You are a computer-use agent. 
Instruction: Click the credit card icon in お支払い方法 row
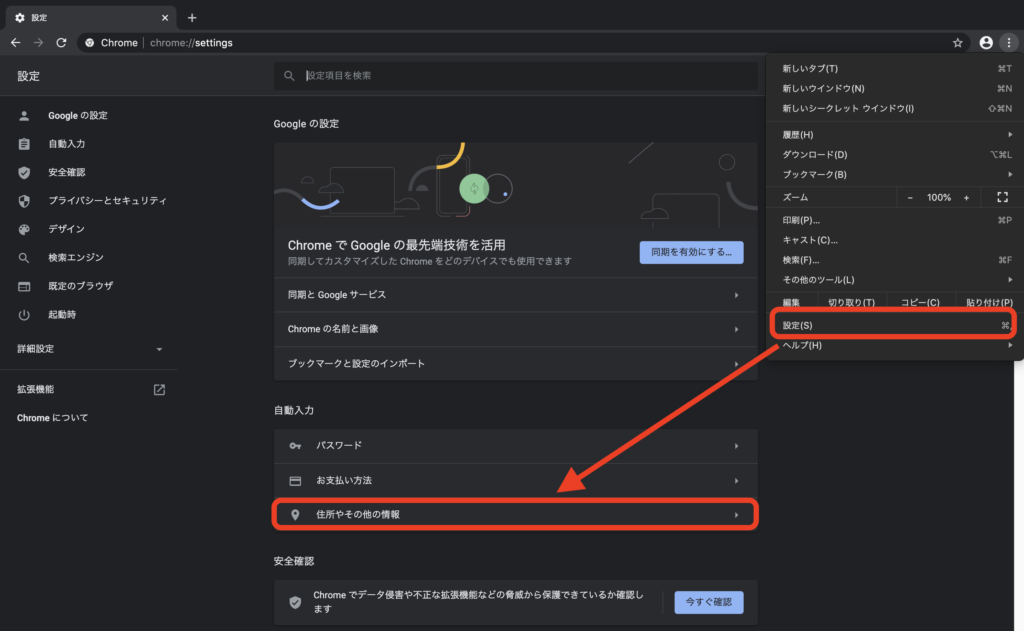pos(295,481)
